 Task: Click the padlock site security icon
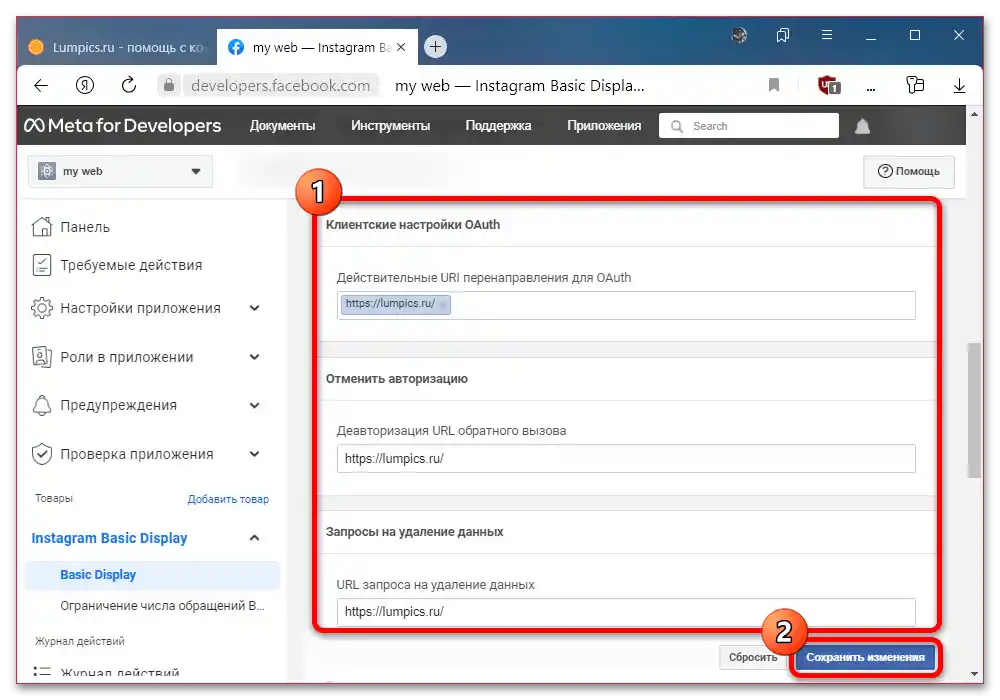coord(169,85)
